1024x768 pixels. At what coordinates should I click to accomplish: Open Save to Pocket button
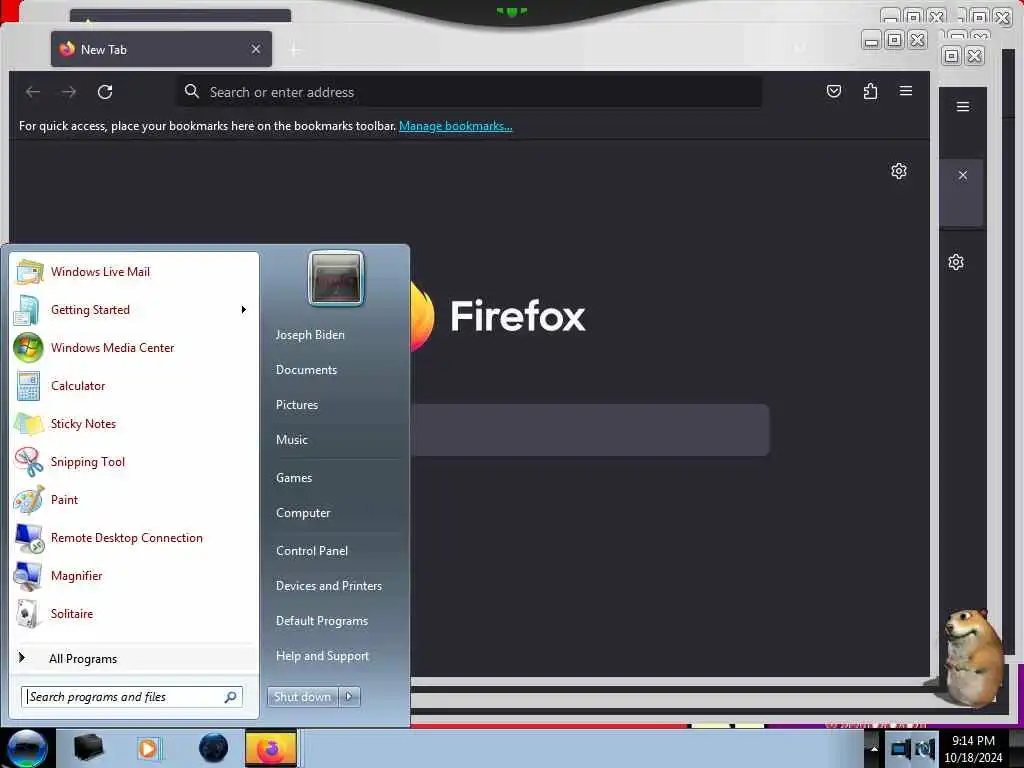click(834, 91)
